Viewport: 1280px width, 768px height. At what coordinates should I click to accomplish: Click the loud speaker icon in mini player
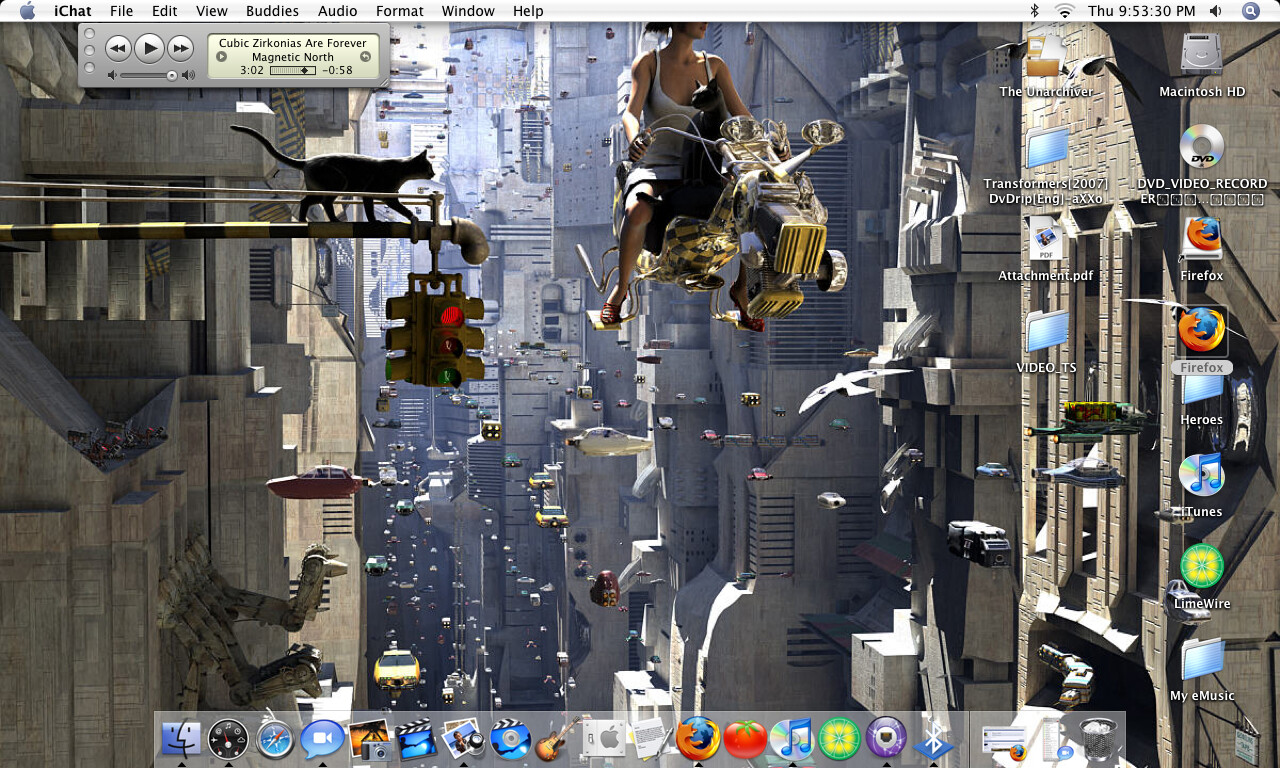pyautogui.click(x=188, y=75)
